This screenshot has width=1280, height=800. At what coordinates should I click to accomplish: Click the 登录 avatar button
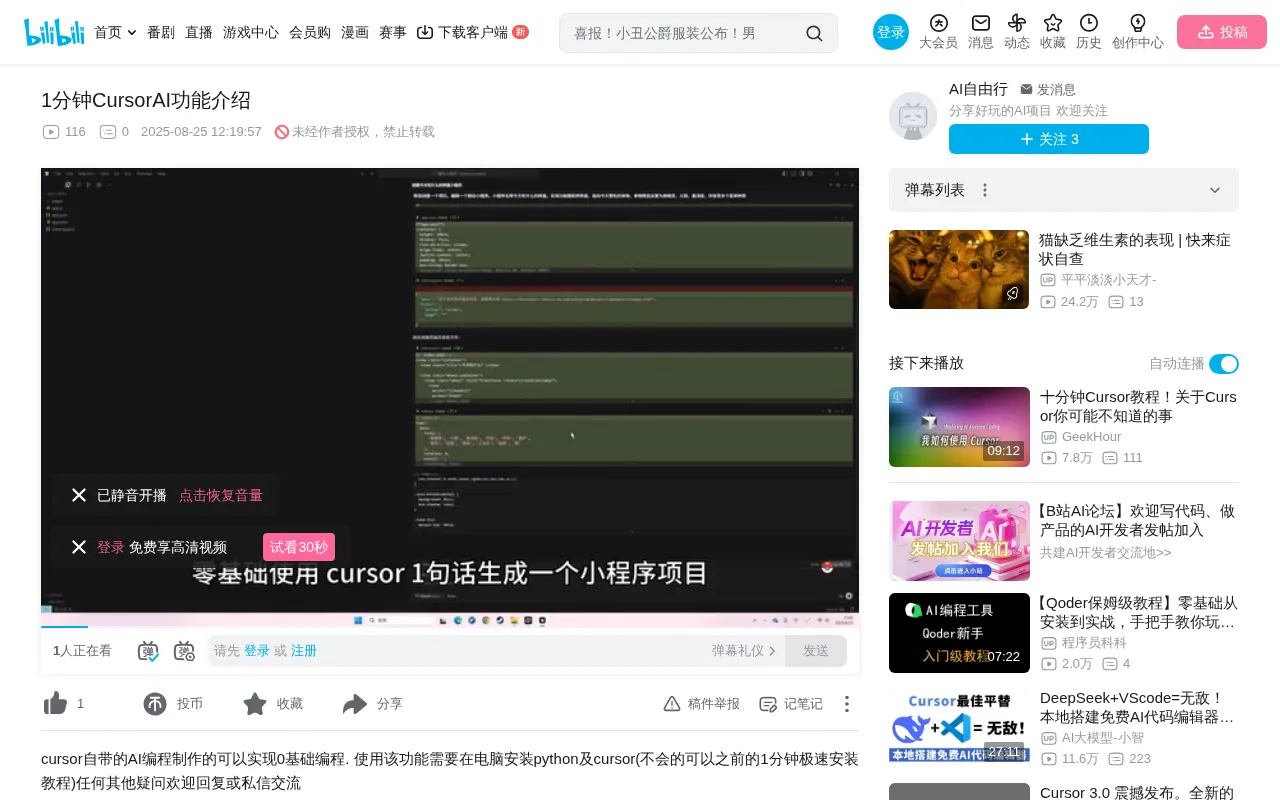[x=891, y=32]
